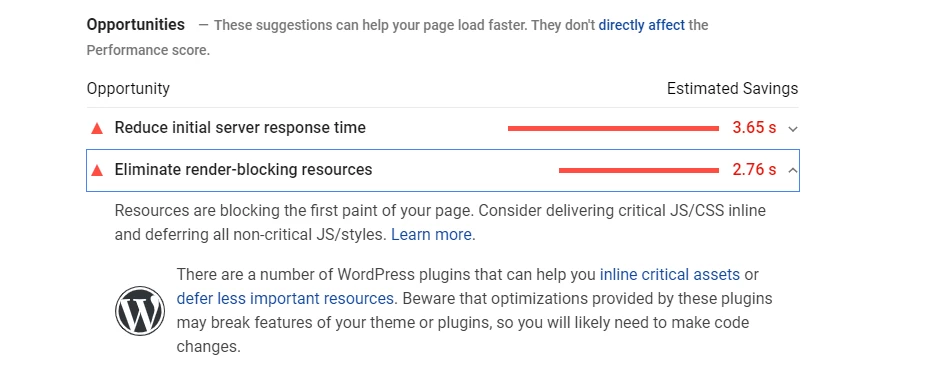Follow the 'defer less important resources' link
The width and height of the screenshot is (927, 371).
285,298
